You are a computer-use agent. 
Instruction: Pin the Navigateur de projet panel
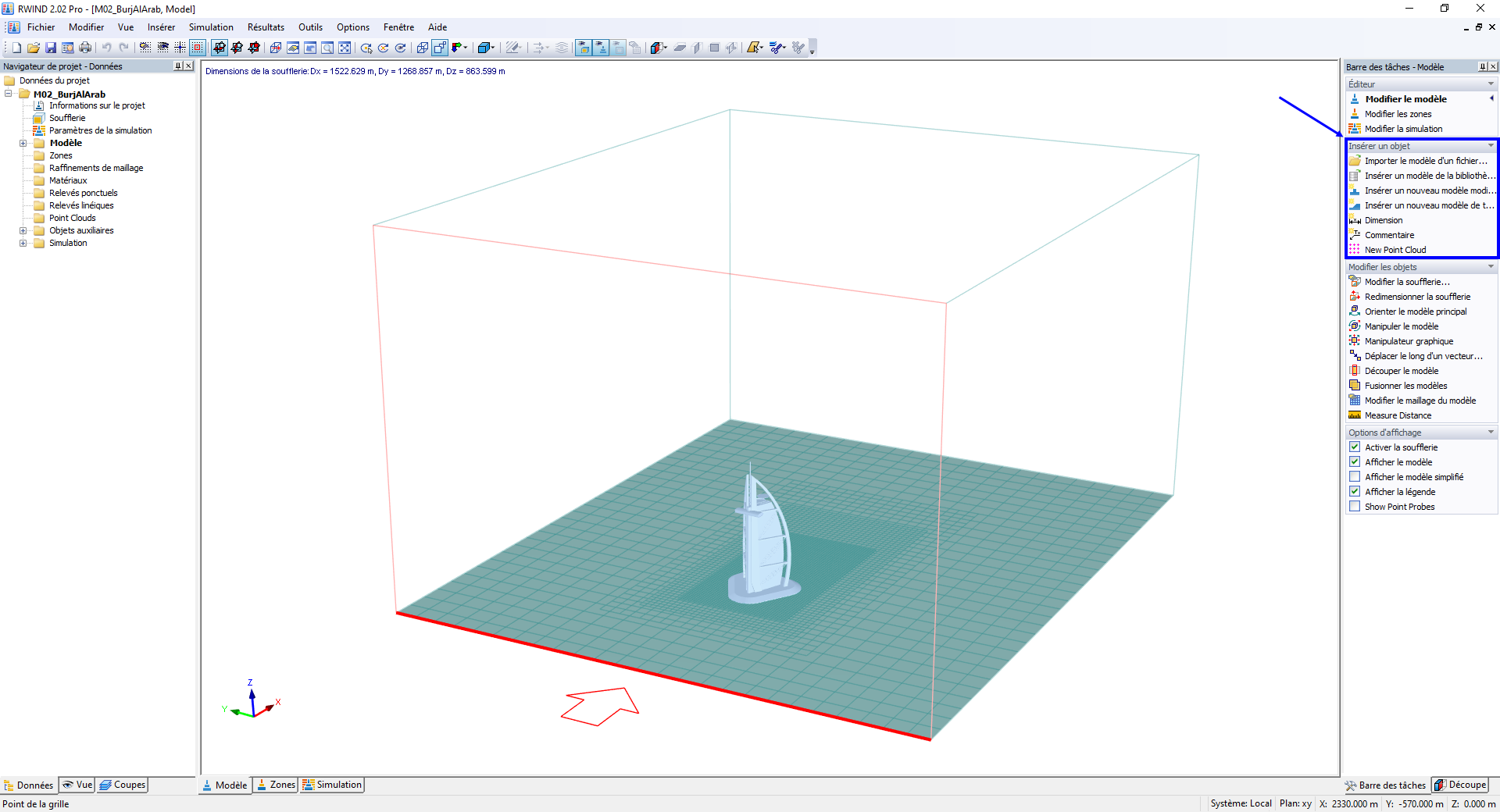[178, 66]
